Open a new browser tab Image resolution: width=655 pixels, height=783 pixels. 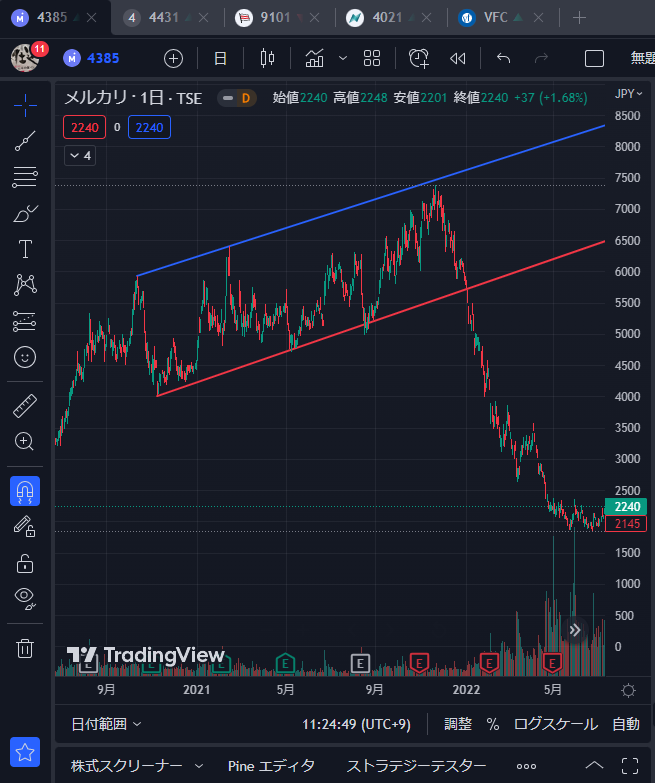(579, 18)
